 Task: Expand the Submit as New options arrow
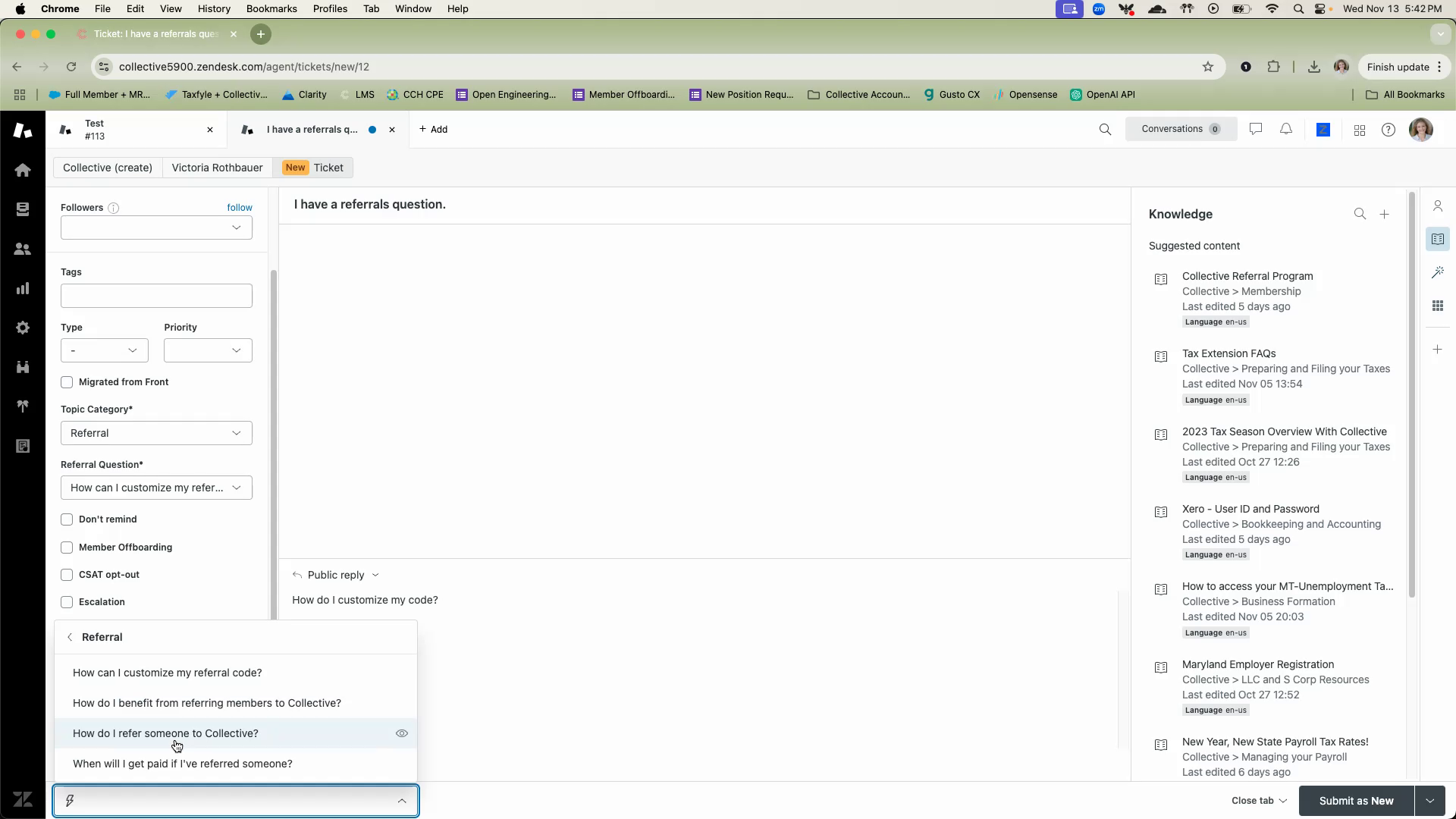(x=1429, y=801)
